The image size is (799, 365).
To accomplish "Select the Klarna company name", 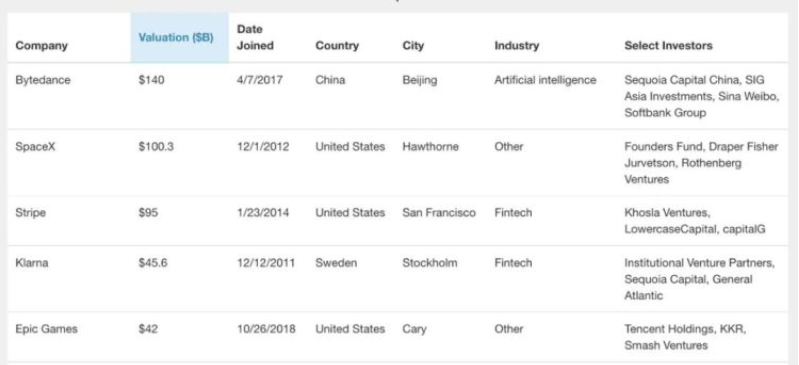I will [x=32, y=263].
